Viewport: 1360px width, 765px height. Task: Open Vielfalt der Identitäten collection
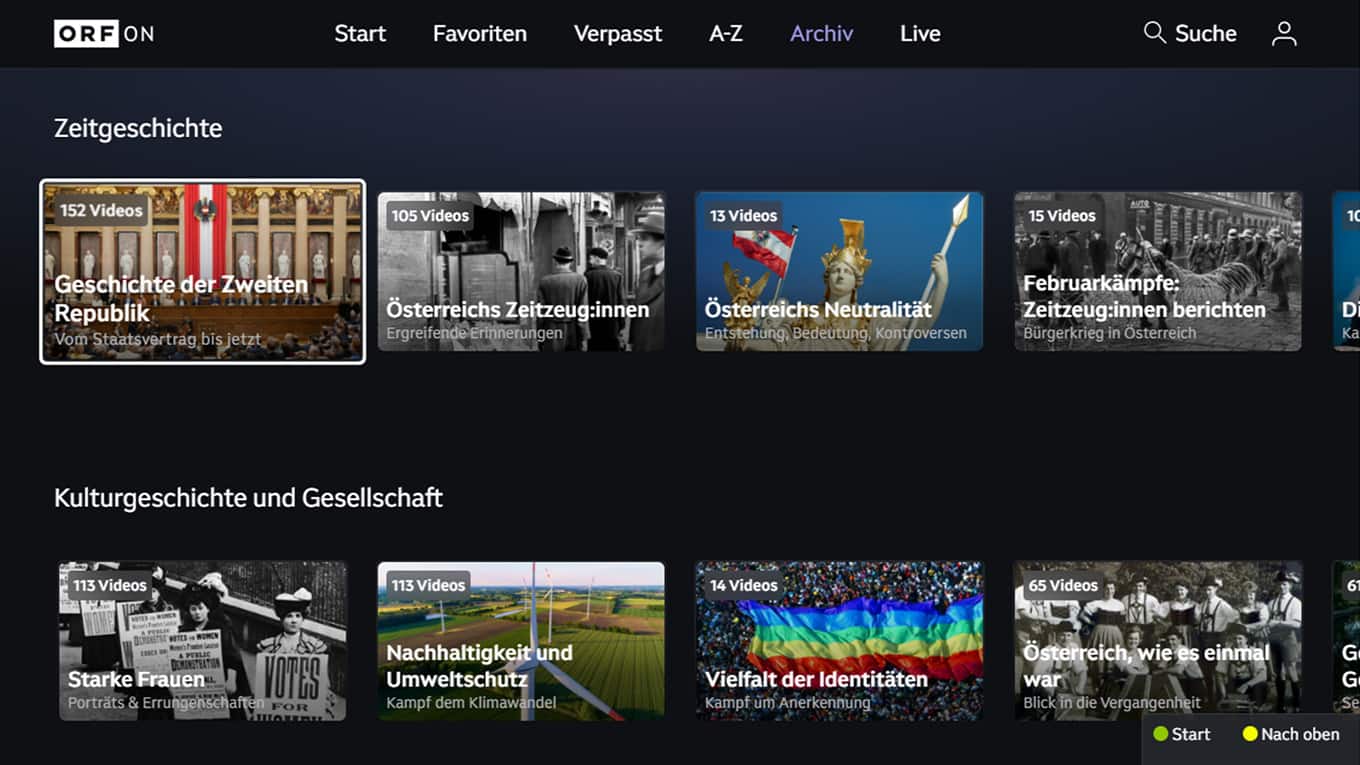[x=839, y=641]
